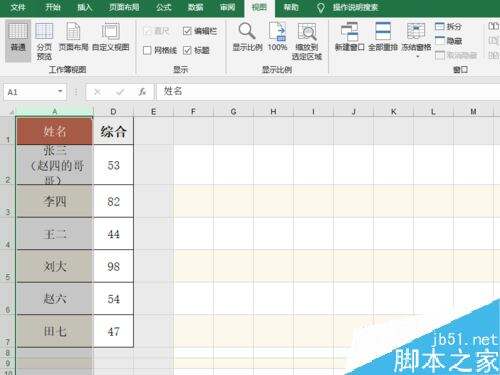The width and height of the screenshot is (500, 375).
Task: Open the Help (帮助) tab
Action: (x=291, y=7)
